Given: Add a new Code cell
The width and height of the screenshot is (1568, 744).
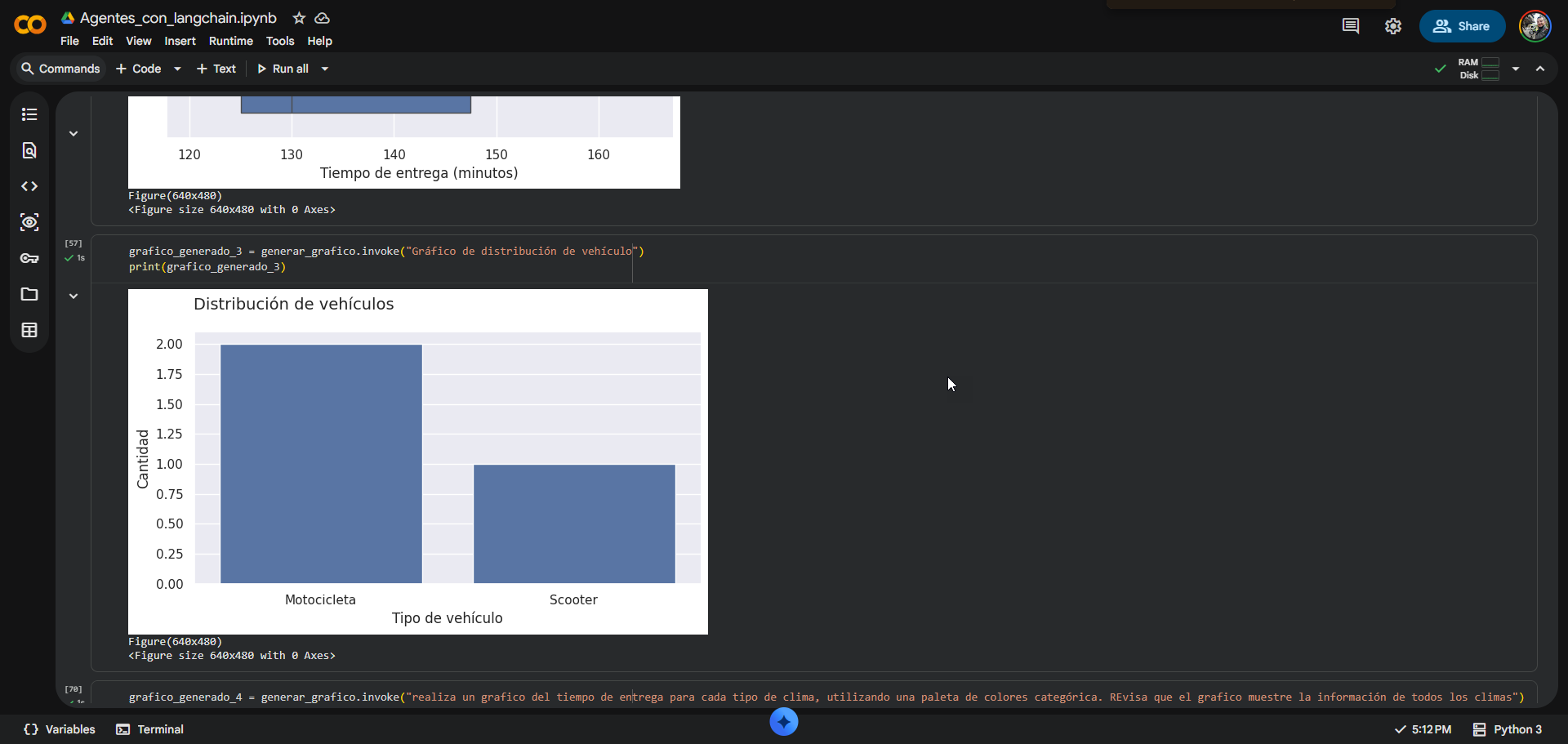Looking at the screenshot, I should click(139, 69).
